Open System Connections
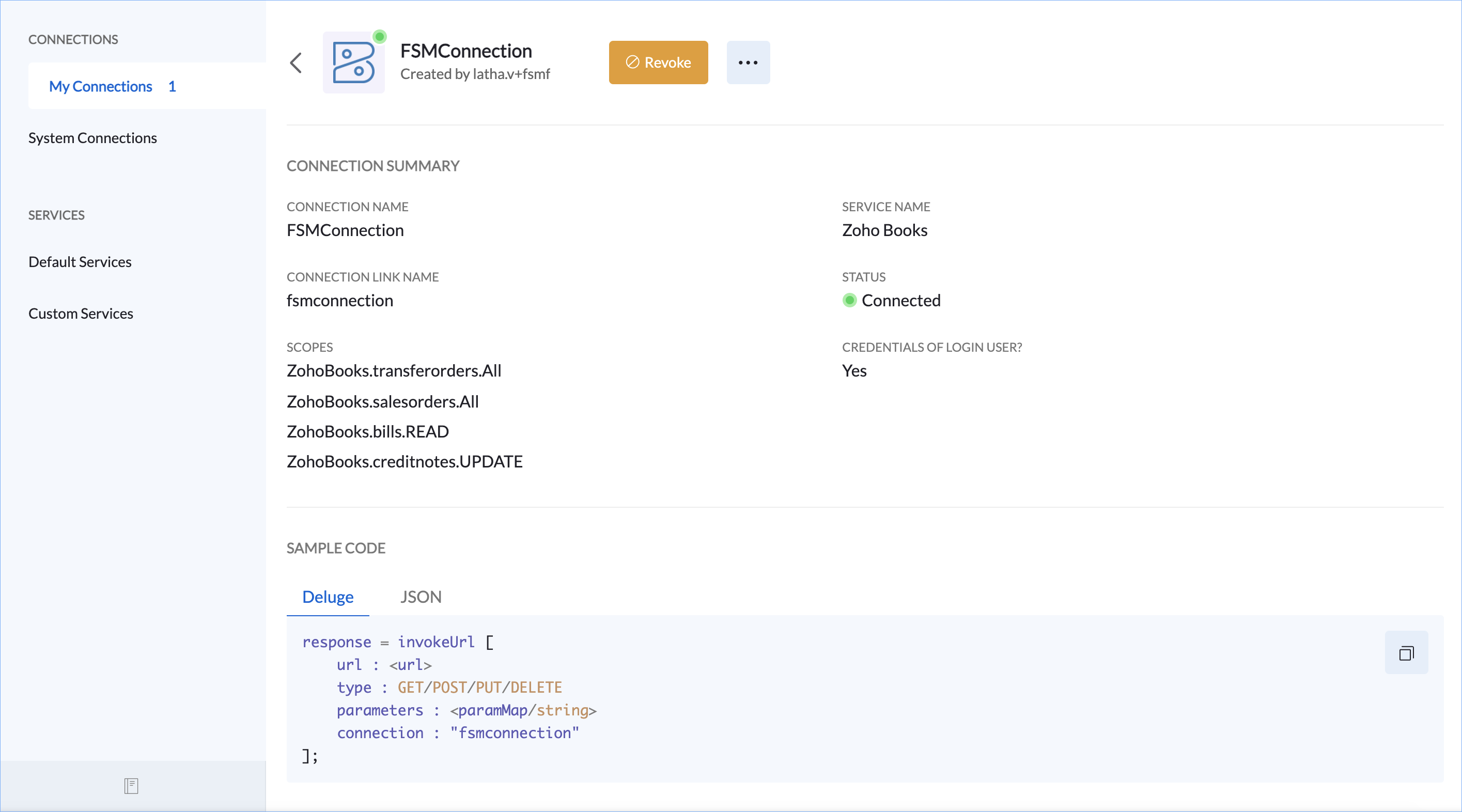The image size is (1462, 812). (92, 138)
